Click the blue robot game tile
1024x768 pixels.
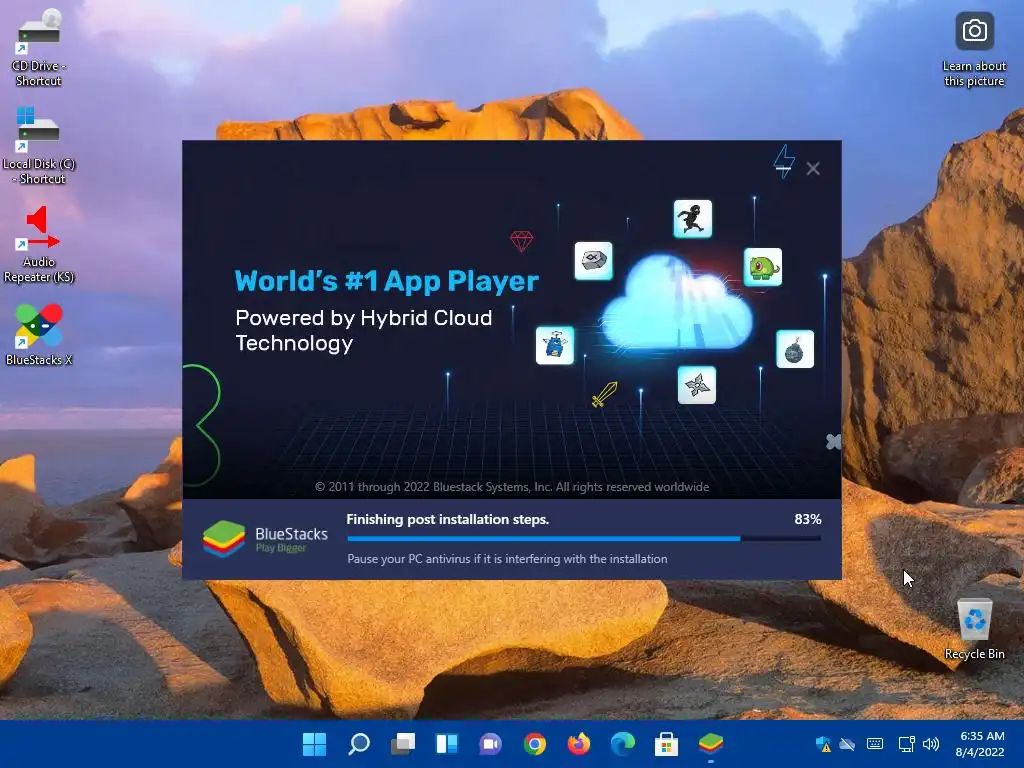pos(555,345)
